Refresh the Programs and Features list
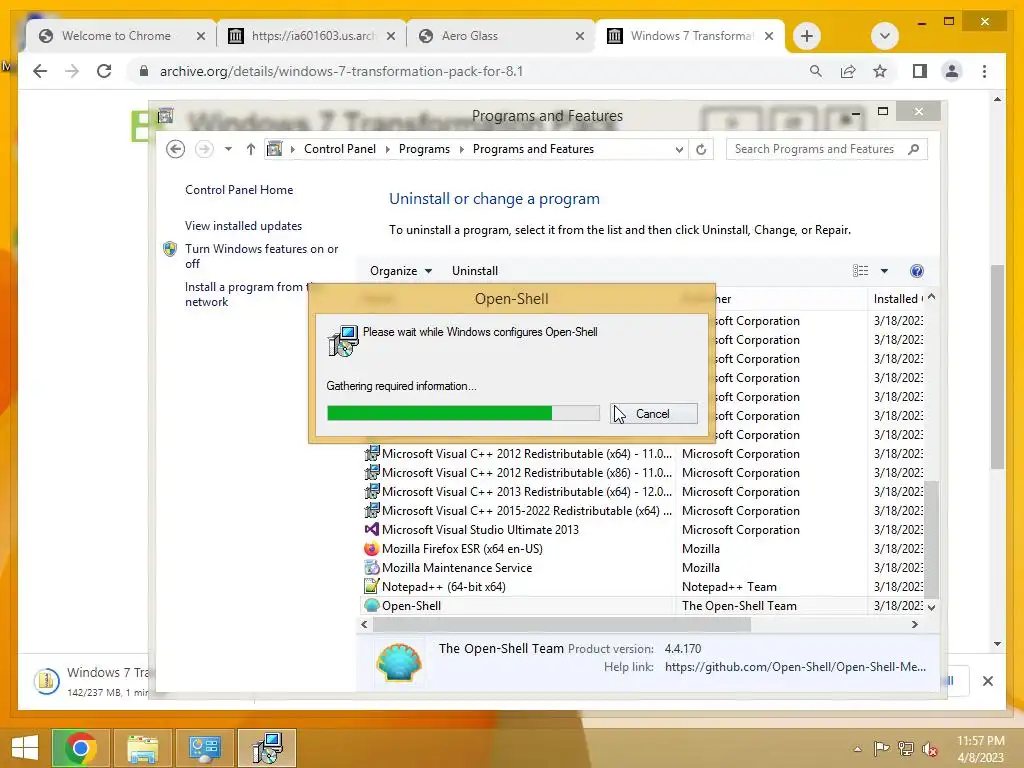 click(701, 150)
